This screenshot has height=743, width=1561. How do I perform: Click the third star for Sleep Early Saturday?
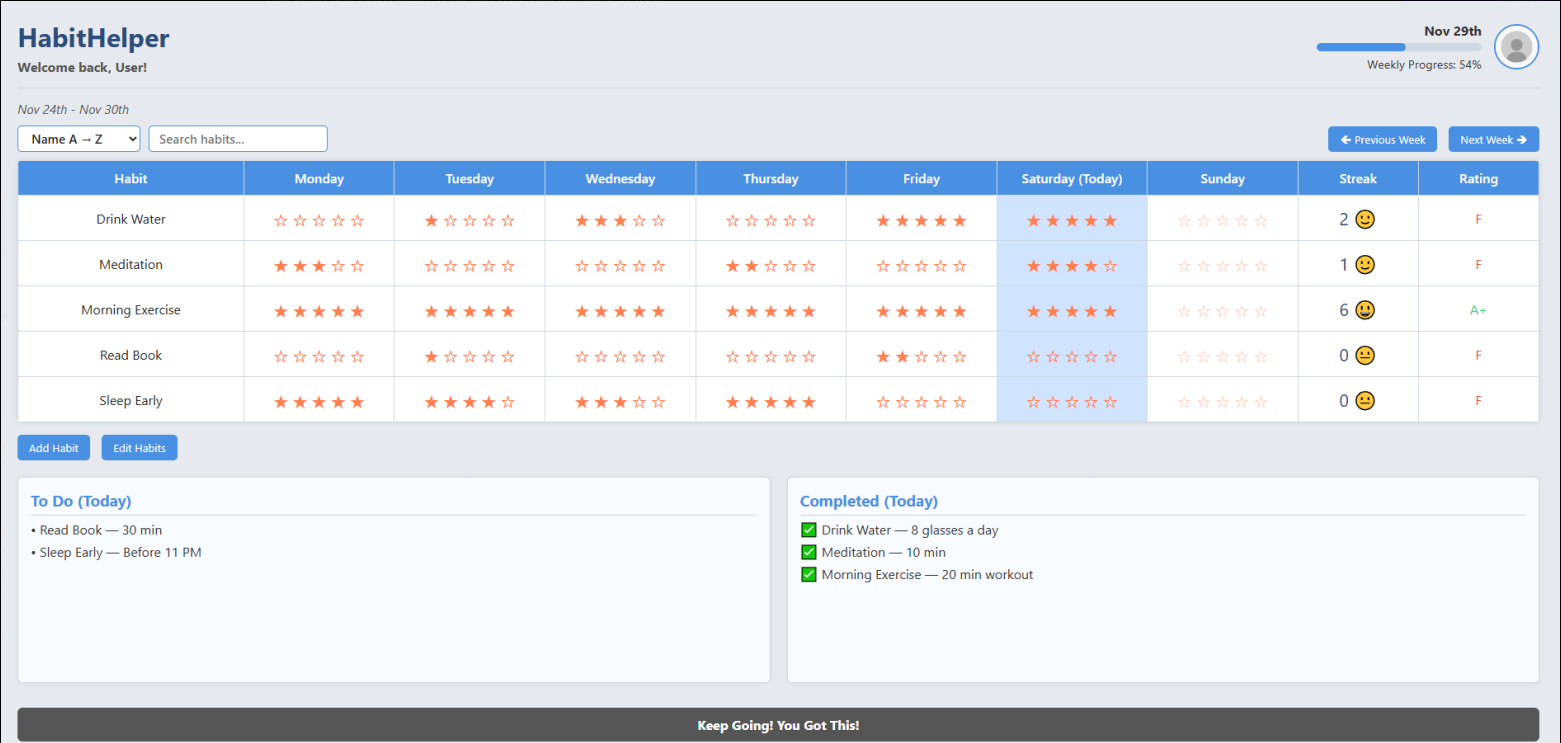1072,402
